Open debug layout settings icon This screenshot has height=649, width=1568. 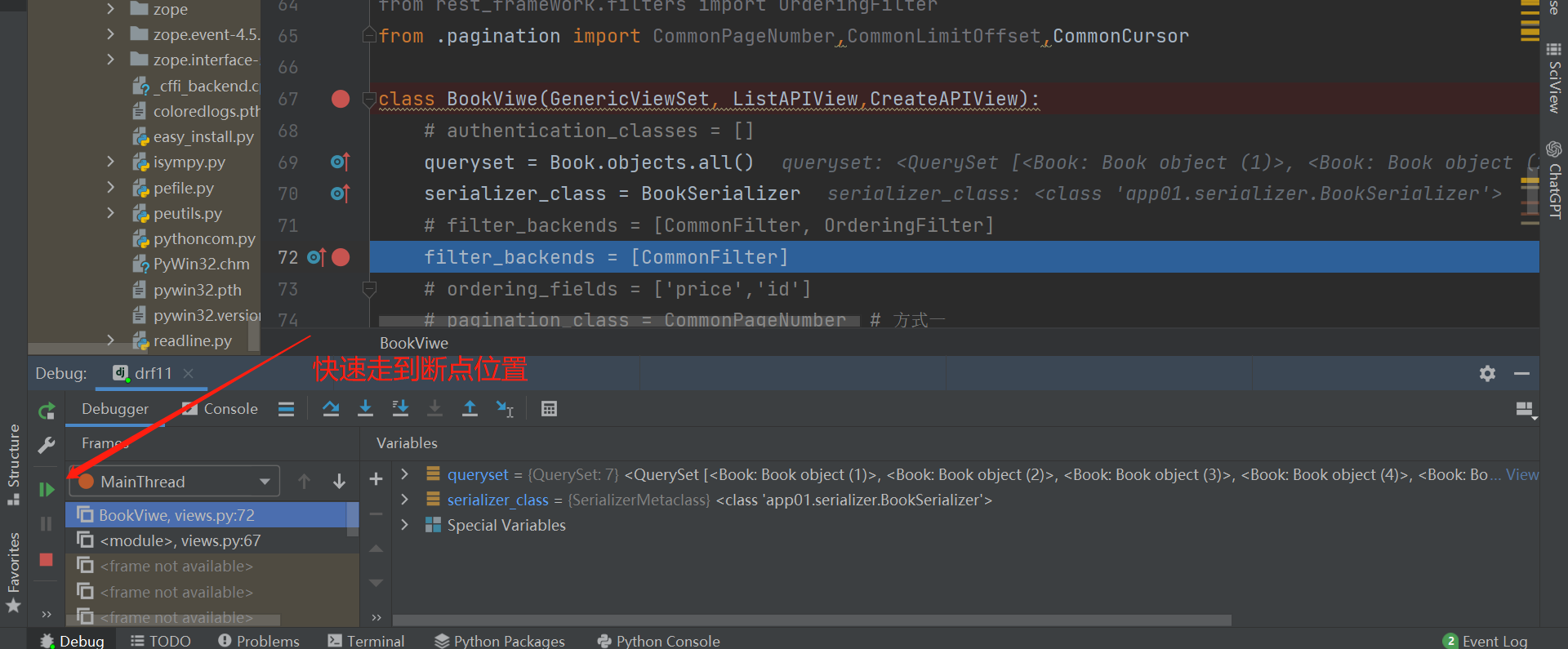point(1525,410)
